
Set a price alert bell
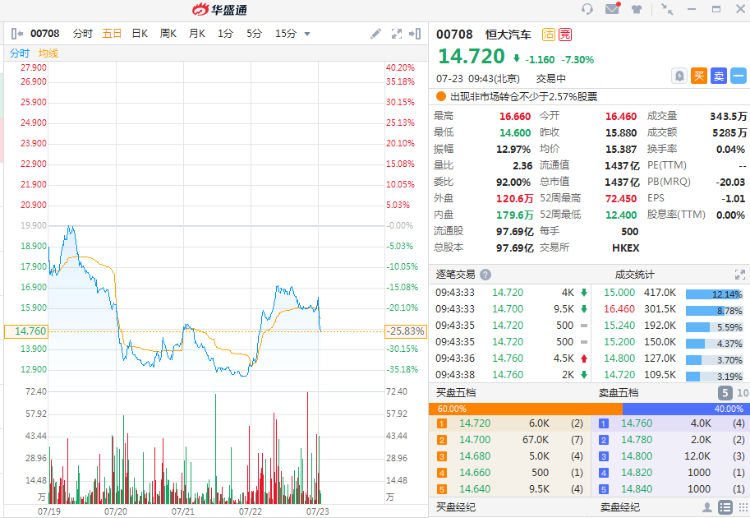(x=679, y=76)
